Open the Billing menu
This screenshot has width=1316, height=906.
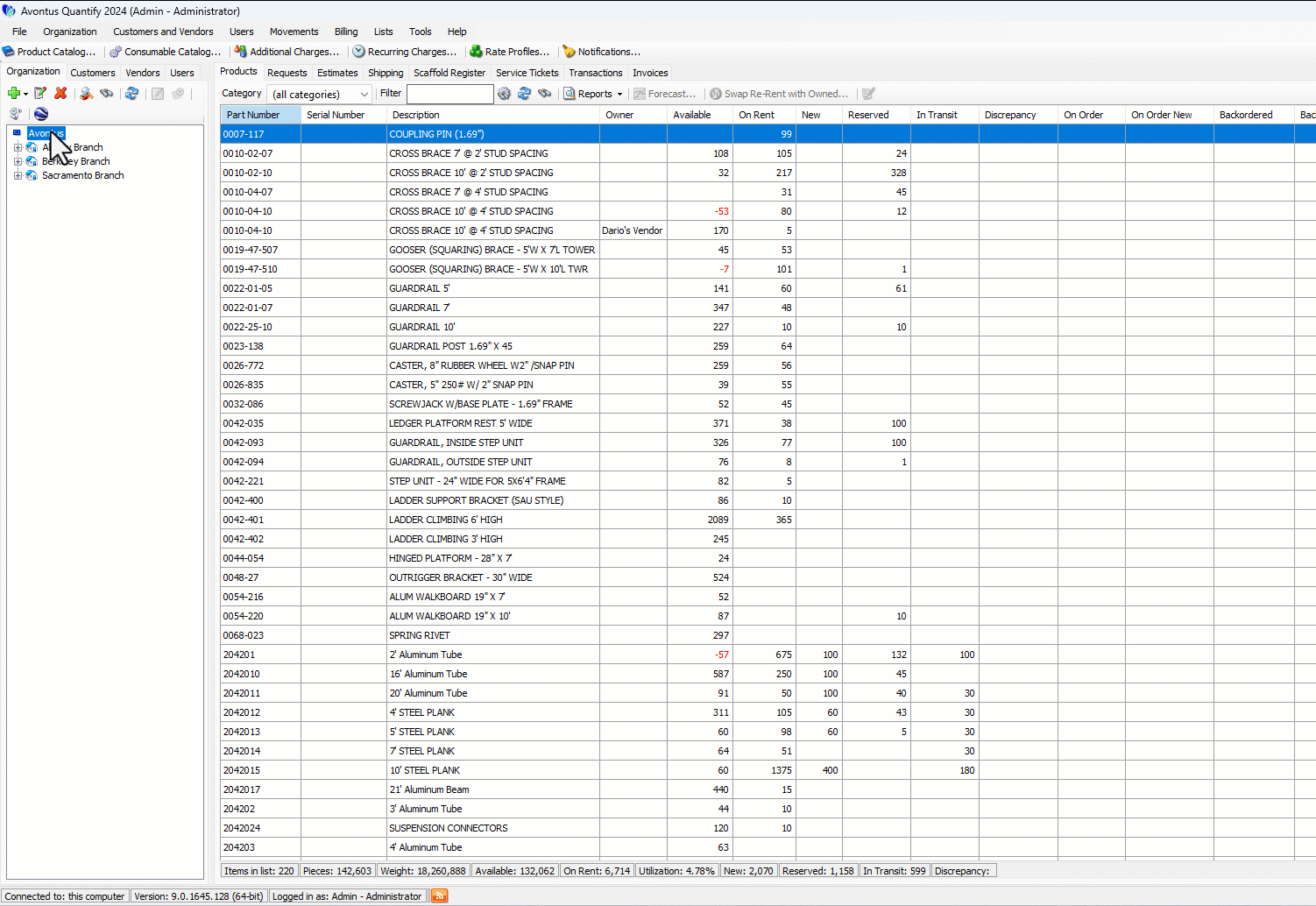point(346,32)
